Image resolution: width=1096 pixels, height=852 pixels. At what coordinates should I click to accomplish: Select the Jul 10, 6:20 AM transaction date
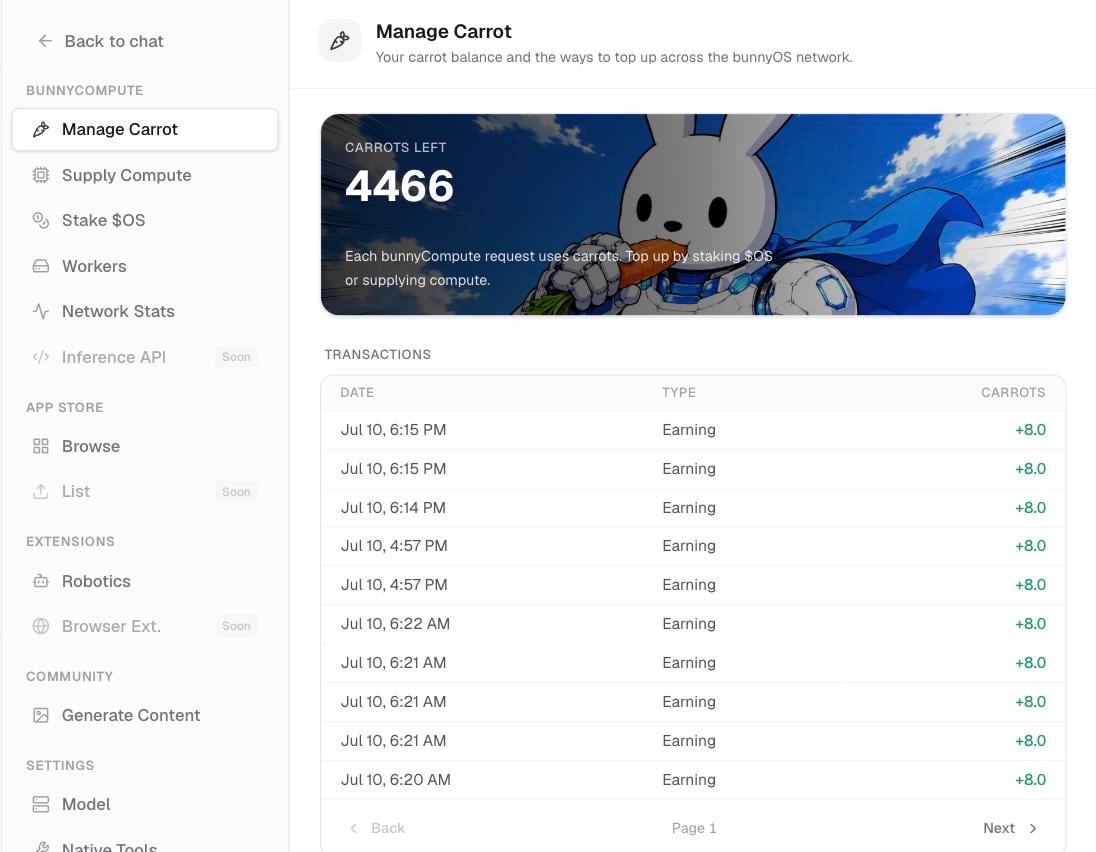pyautogui.click(x=396, y=779)
